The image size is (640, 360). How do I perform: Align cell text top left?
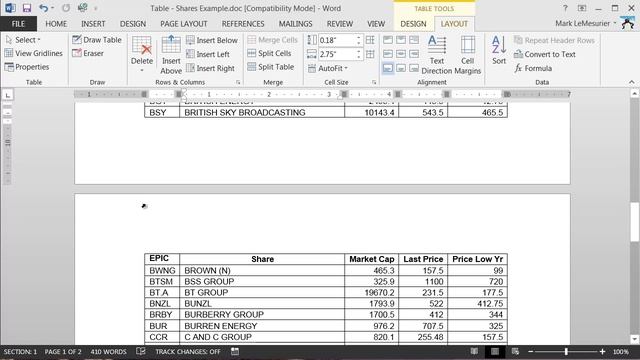(x=388, y=40)
